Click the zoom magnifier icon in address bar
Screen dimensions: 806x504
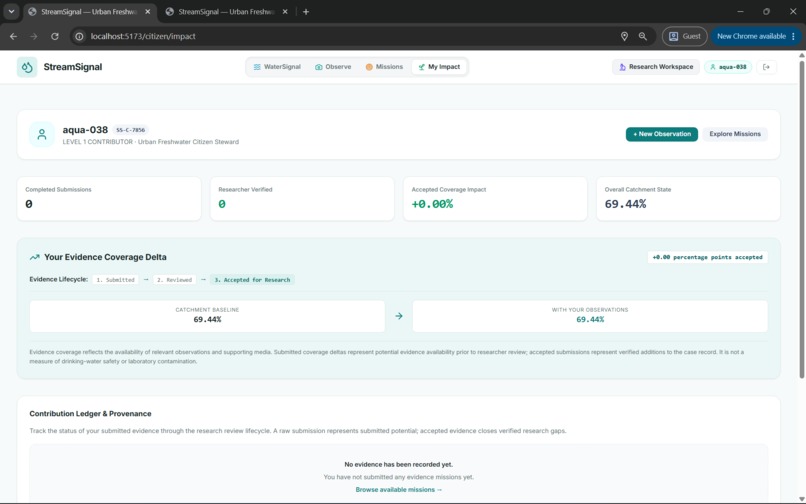pos(643,37)
